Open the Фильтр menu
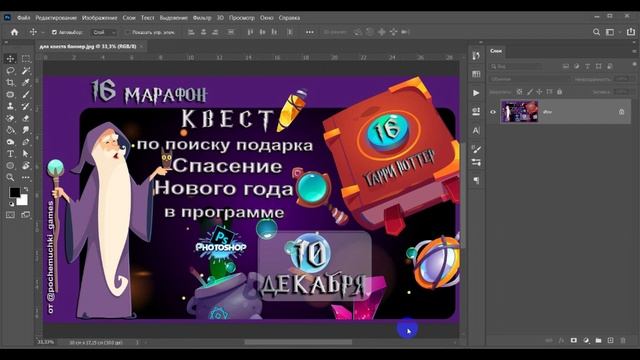Screen dimensions: 640x360 (x=202, y=18)
